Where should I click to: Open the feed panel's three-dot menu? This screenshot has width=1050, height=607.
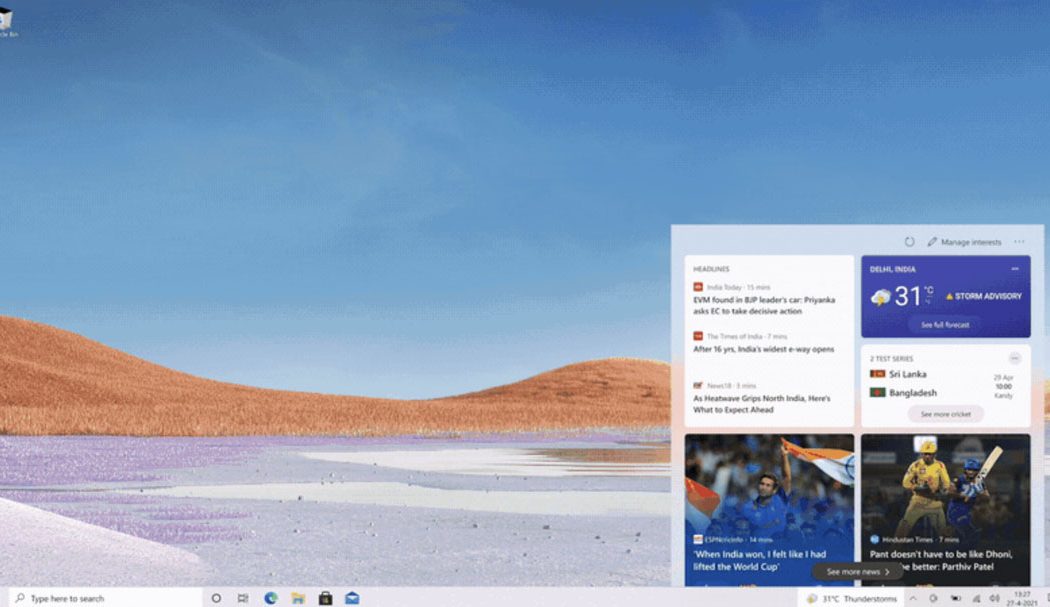point(1019,242)
